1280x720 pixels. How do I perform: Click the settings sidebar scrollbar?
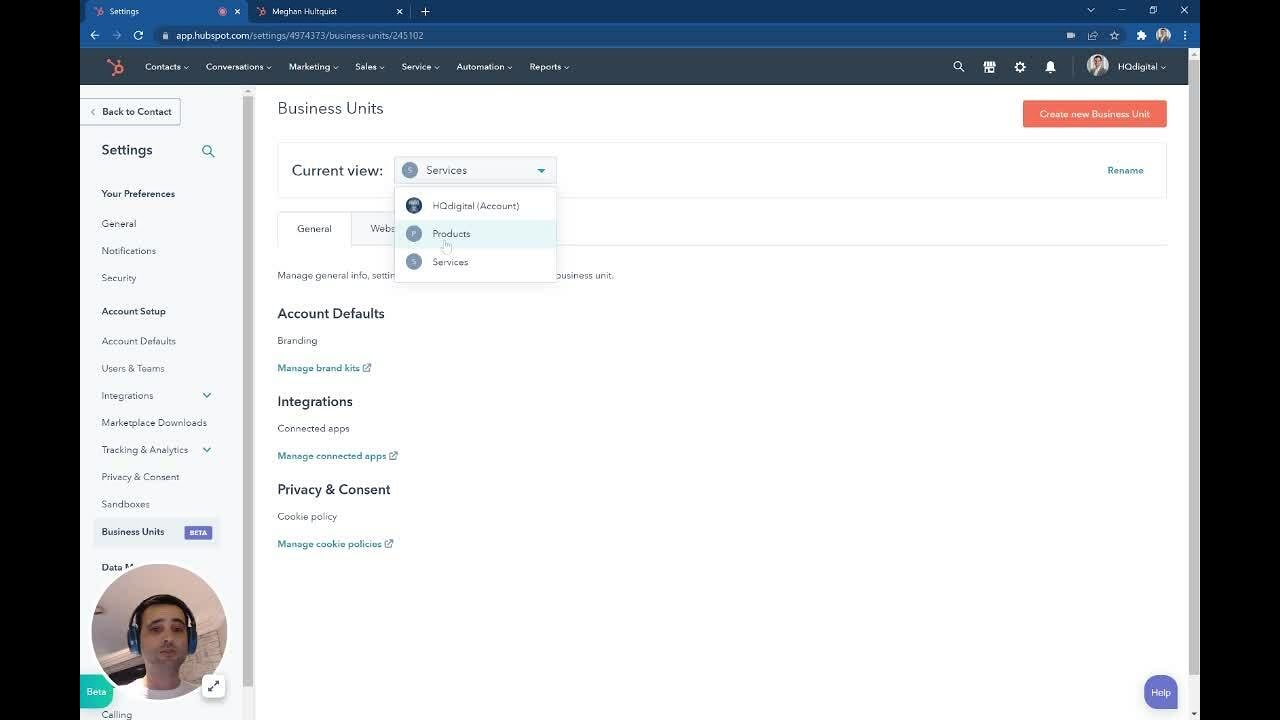[x=248, y=390]
